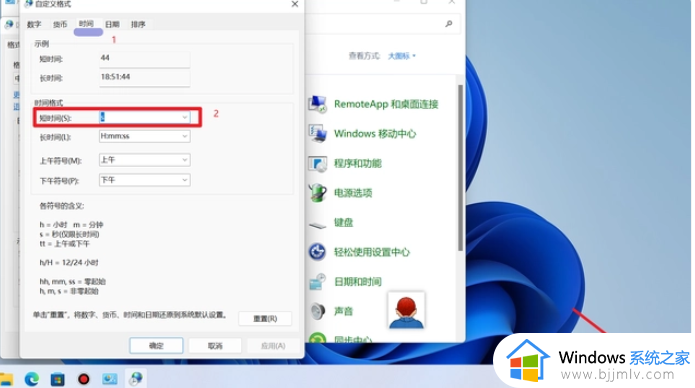Open the 日期和时间 link
This screenshot has height=388, width=695.
(358, 282)
